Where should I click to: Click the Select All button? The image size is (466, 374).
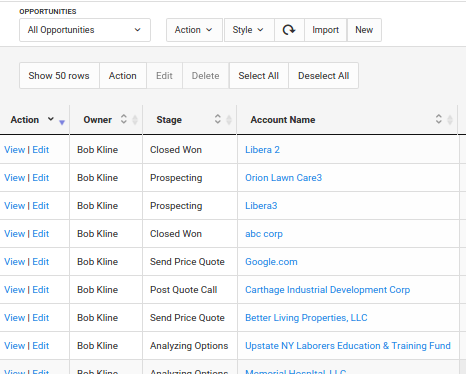[x=258, y=76]
